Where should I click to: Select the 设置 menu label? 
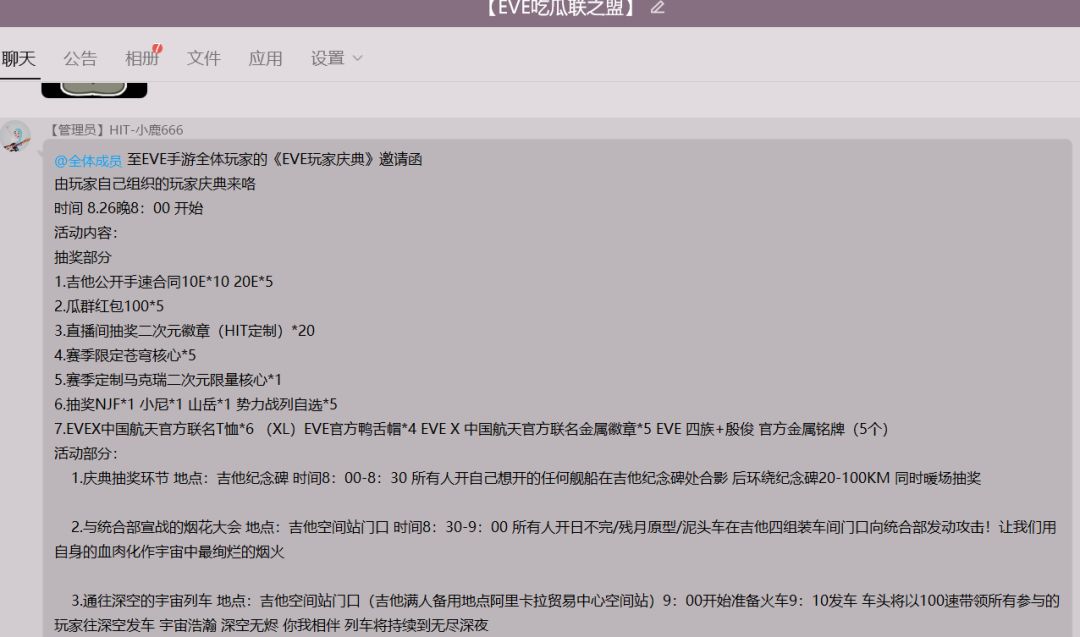pos(327,59)
